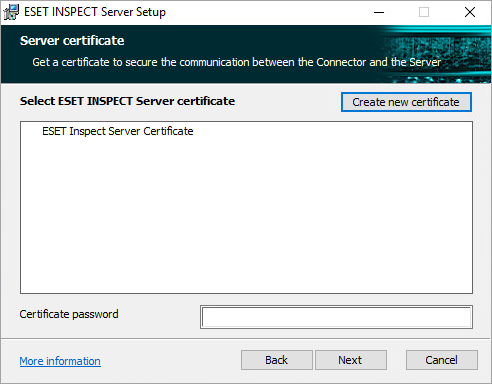Select ESET Inspect Server Certificate list entry

click(118, 131)
